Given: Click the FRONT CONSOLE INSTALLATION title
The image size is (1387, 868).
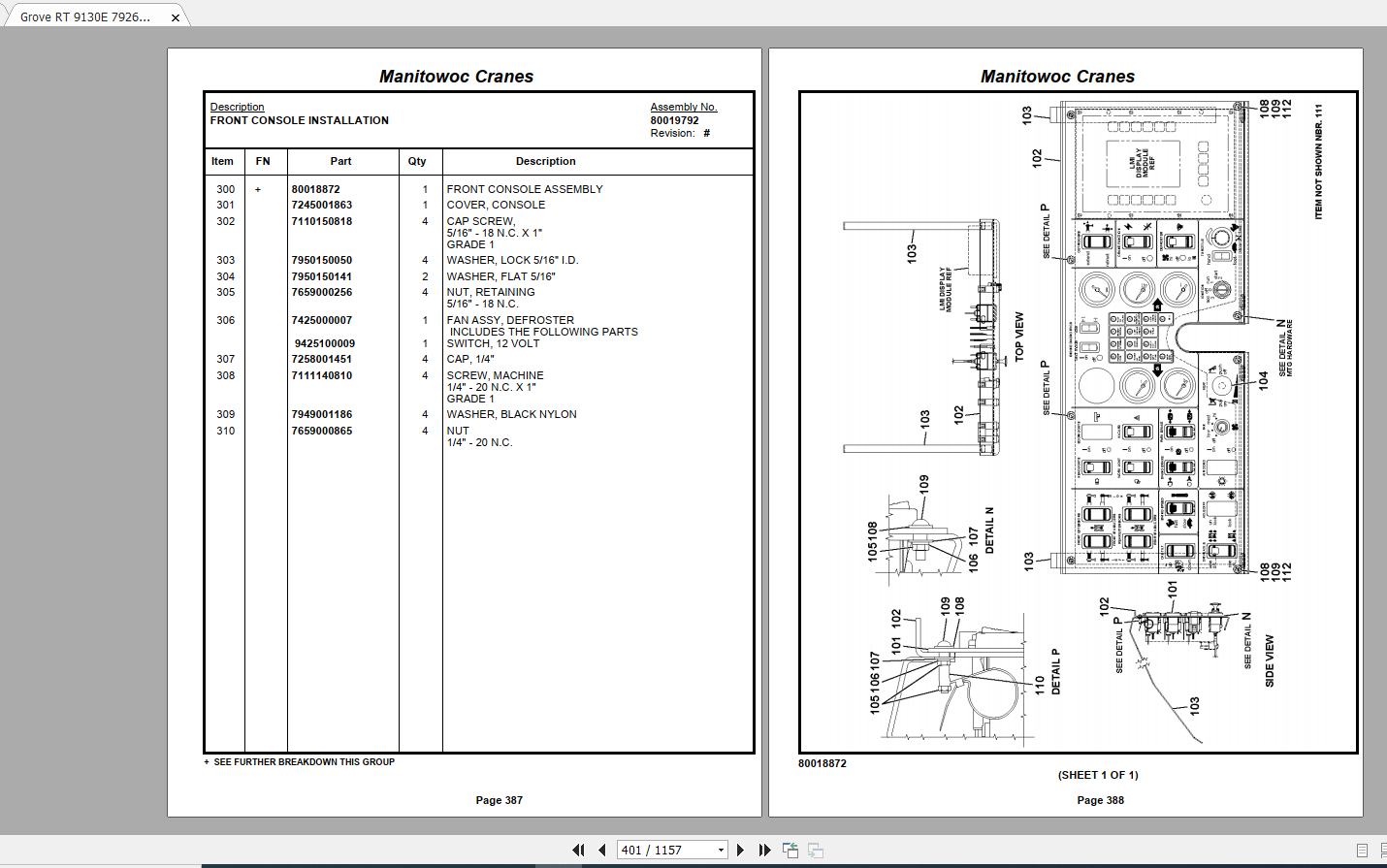Looking at the screenshot, I should click(x=300, y=120).
